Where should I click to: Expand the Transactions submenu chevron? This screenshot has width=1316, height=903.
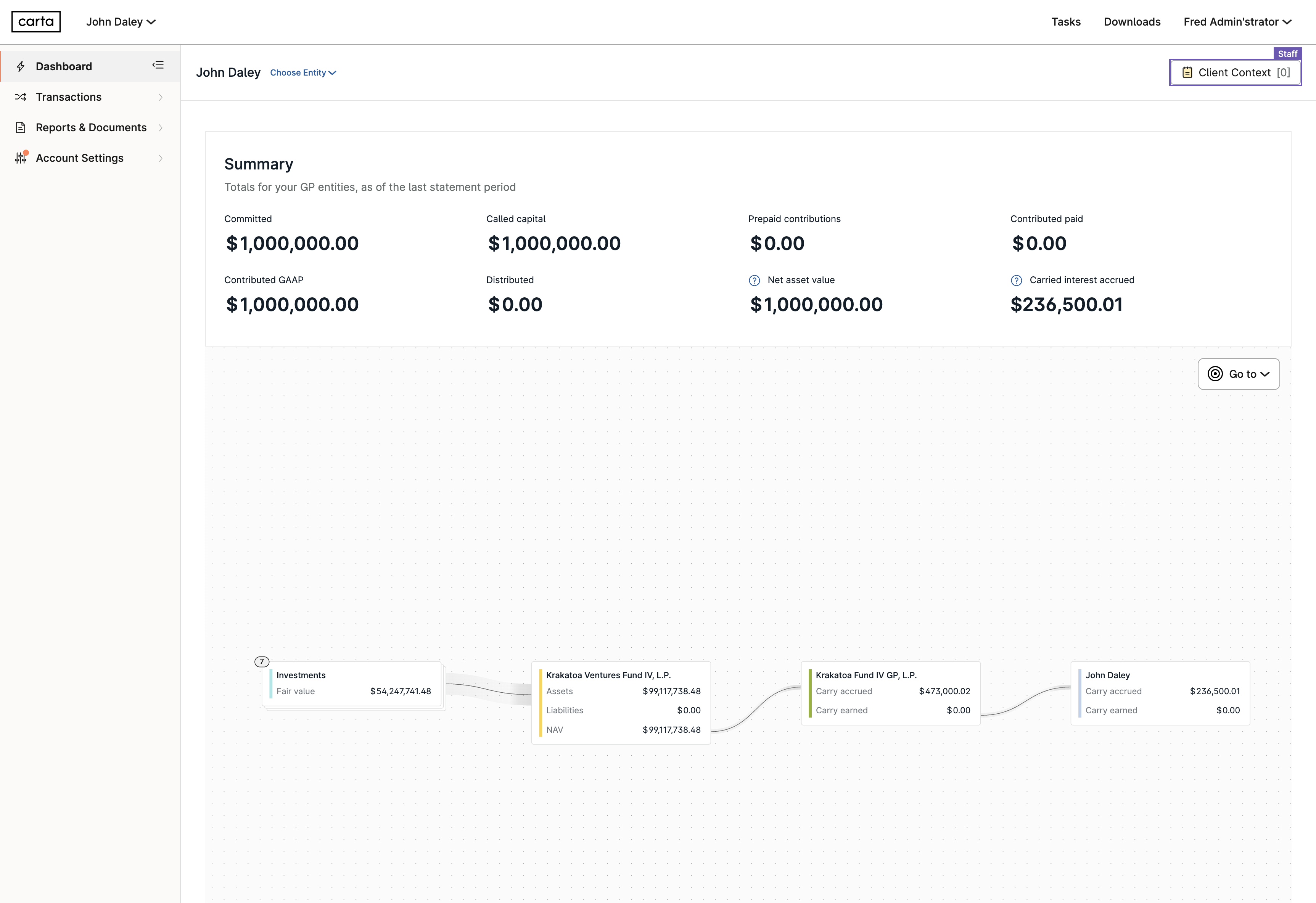tap(161, 97)
